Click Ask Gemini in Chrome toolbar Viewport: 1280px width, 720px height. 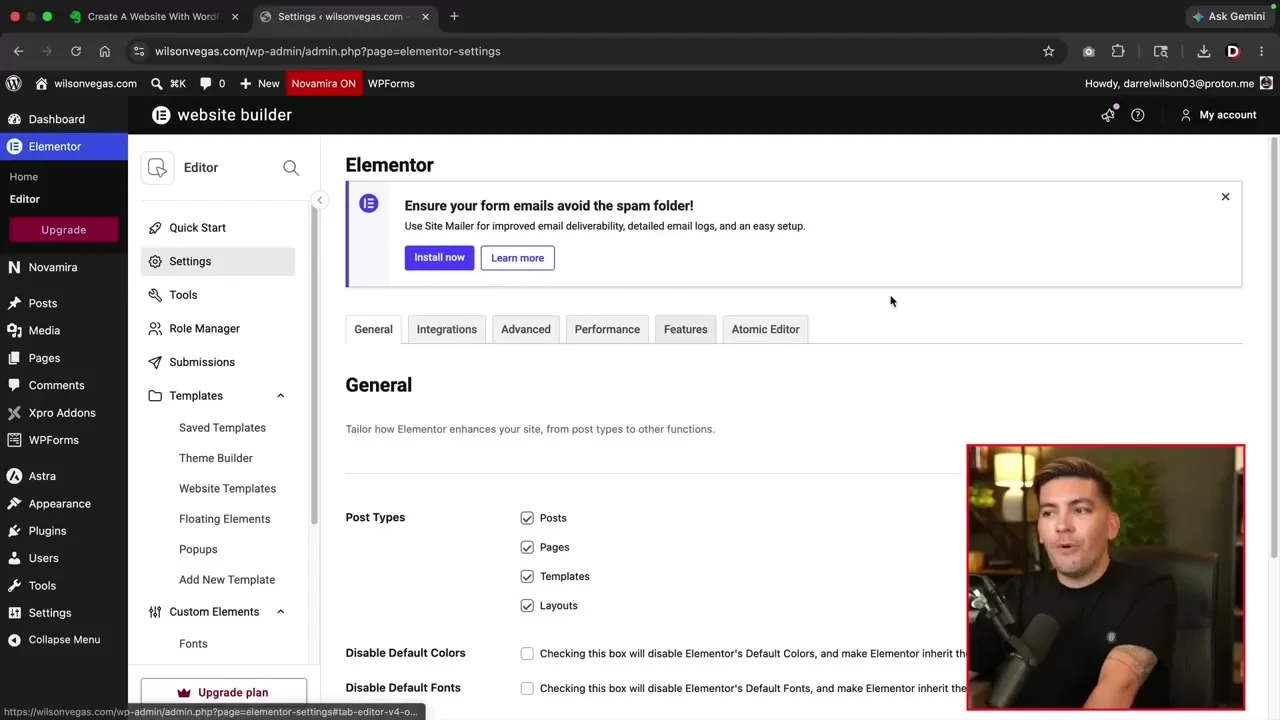[x=1229, y=16]
